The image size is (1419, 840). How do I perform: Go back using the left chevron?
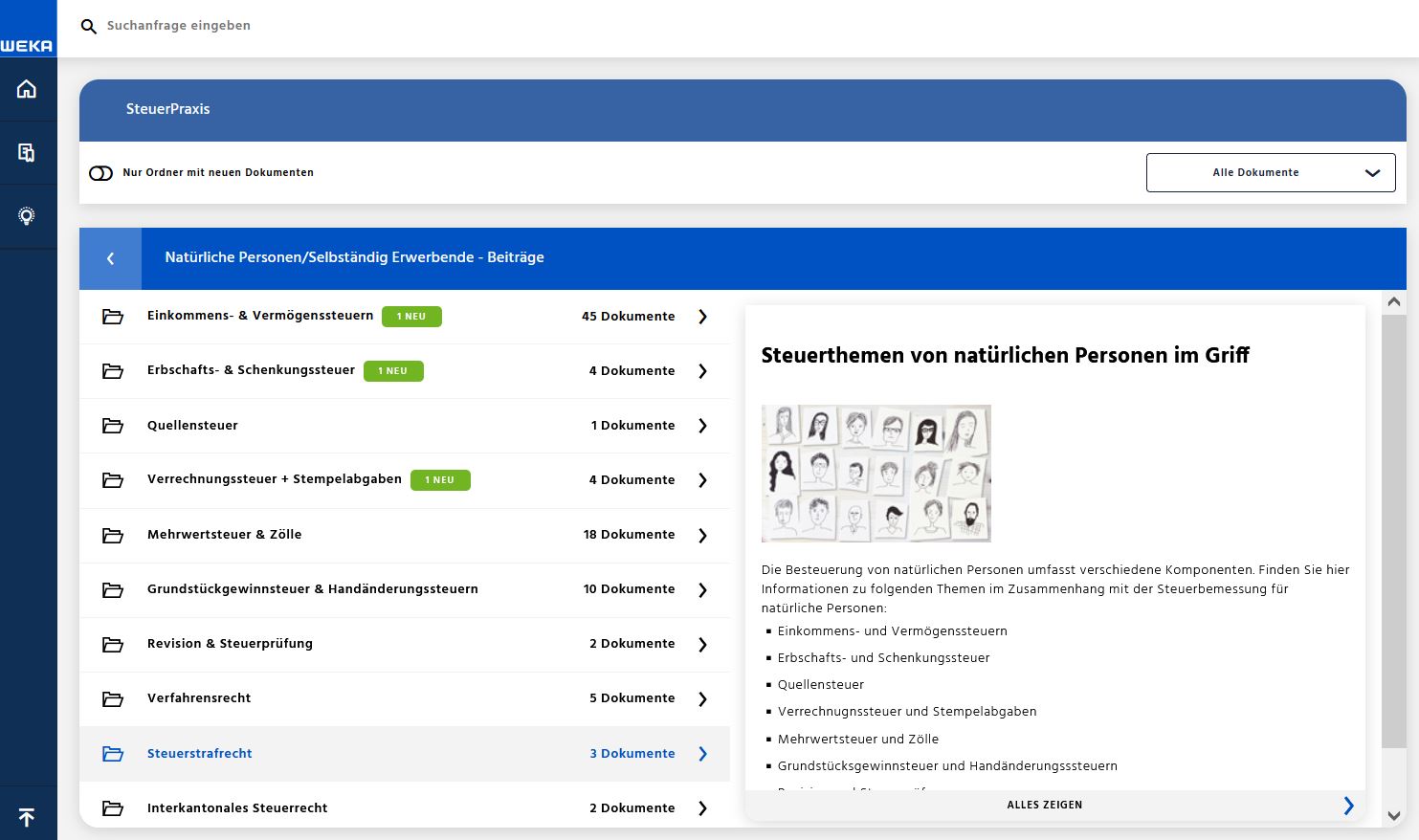(x=110, y=258)
